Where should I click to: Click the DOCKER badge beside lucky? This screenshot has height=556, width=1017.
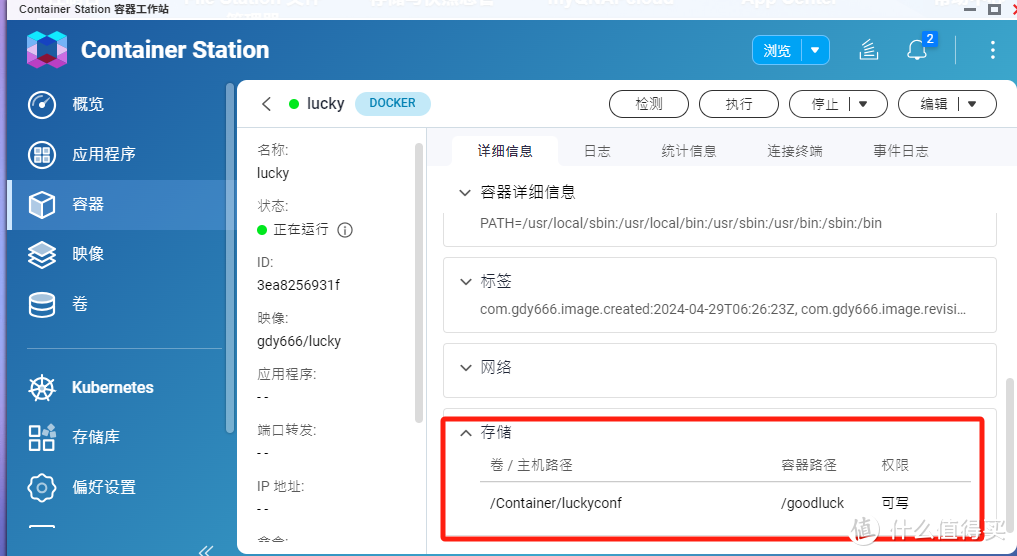(392, 103)
